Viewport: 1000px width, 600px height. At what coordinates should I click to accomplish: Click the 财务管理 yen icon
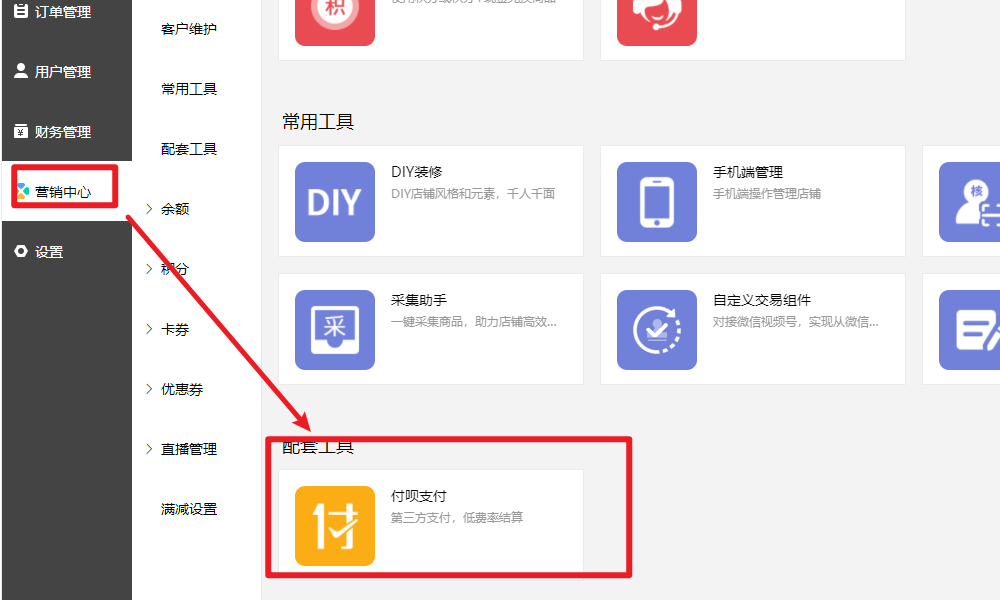[x=21, y=131]
